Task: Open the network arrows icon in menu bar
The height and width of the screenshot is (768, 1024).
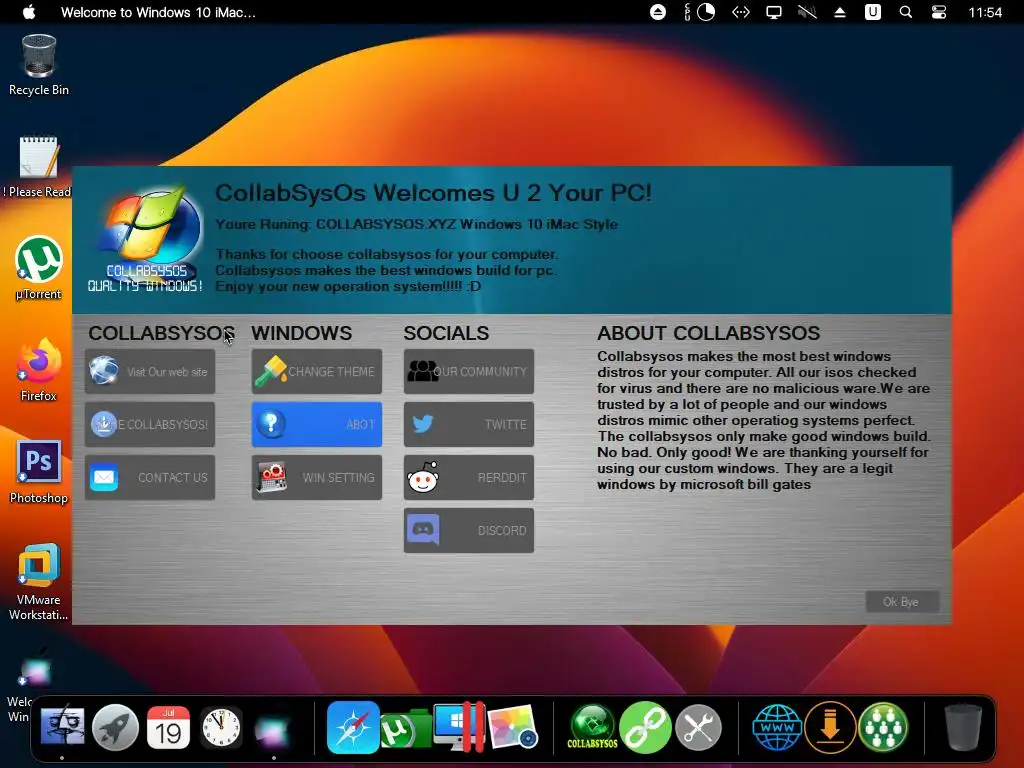Action: (x=741, y=12)
